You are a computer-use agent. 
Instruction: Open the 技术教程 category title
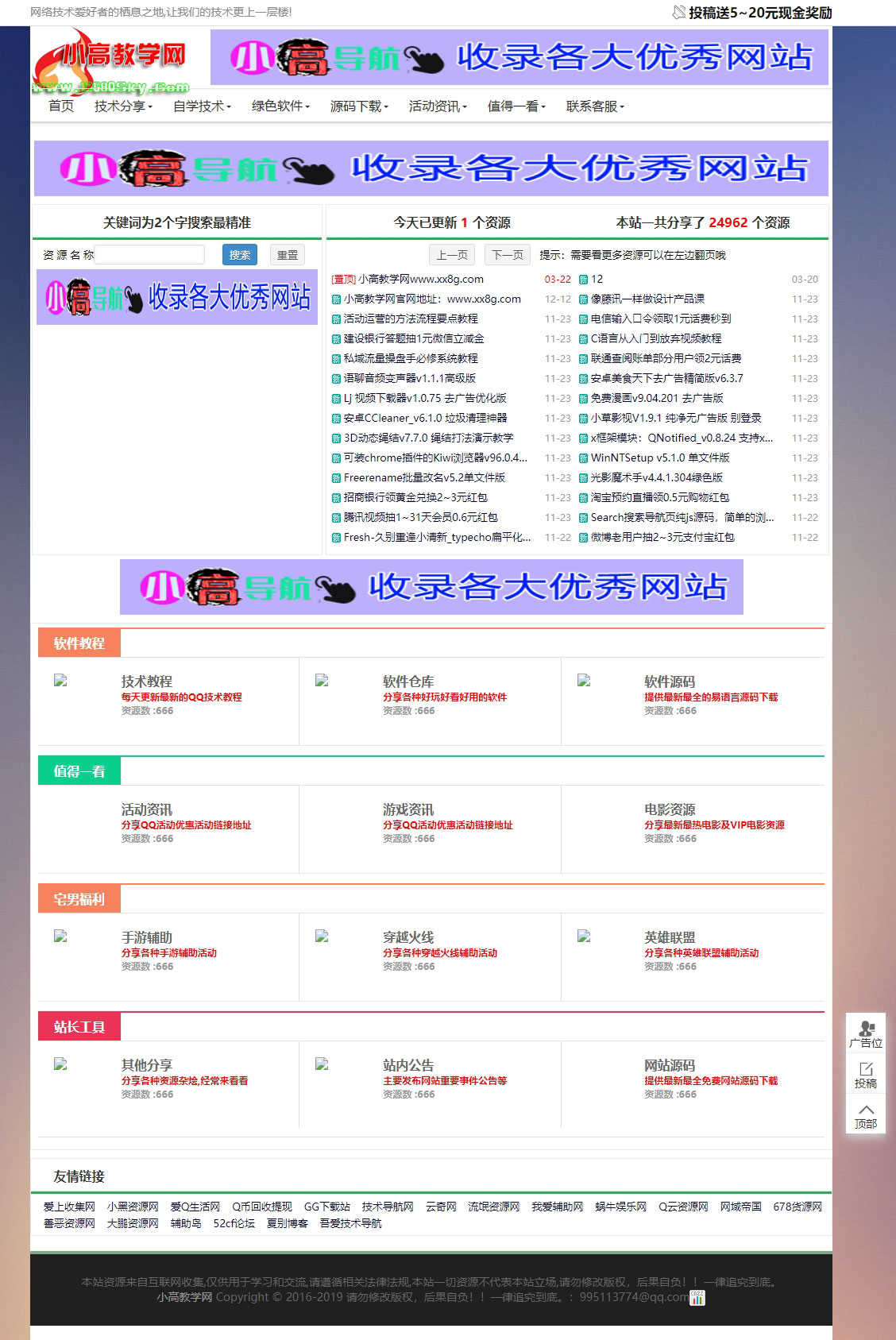[x=147, y=681]
